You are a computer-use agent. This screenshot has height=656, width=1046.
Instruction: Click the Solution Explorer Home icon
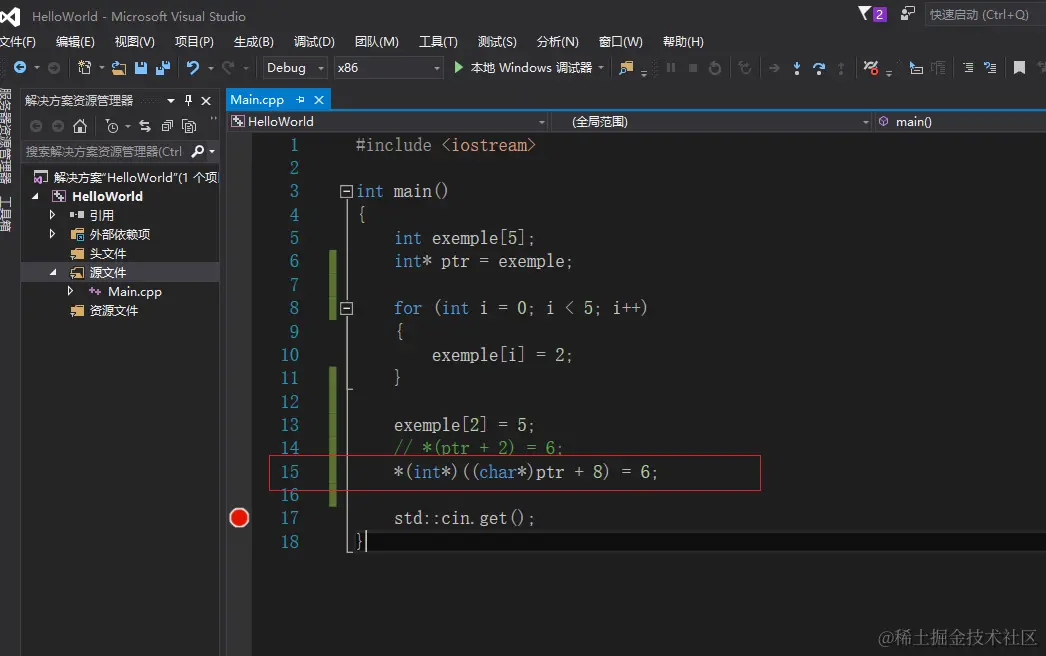[x=80, y=126]
